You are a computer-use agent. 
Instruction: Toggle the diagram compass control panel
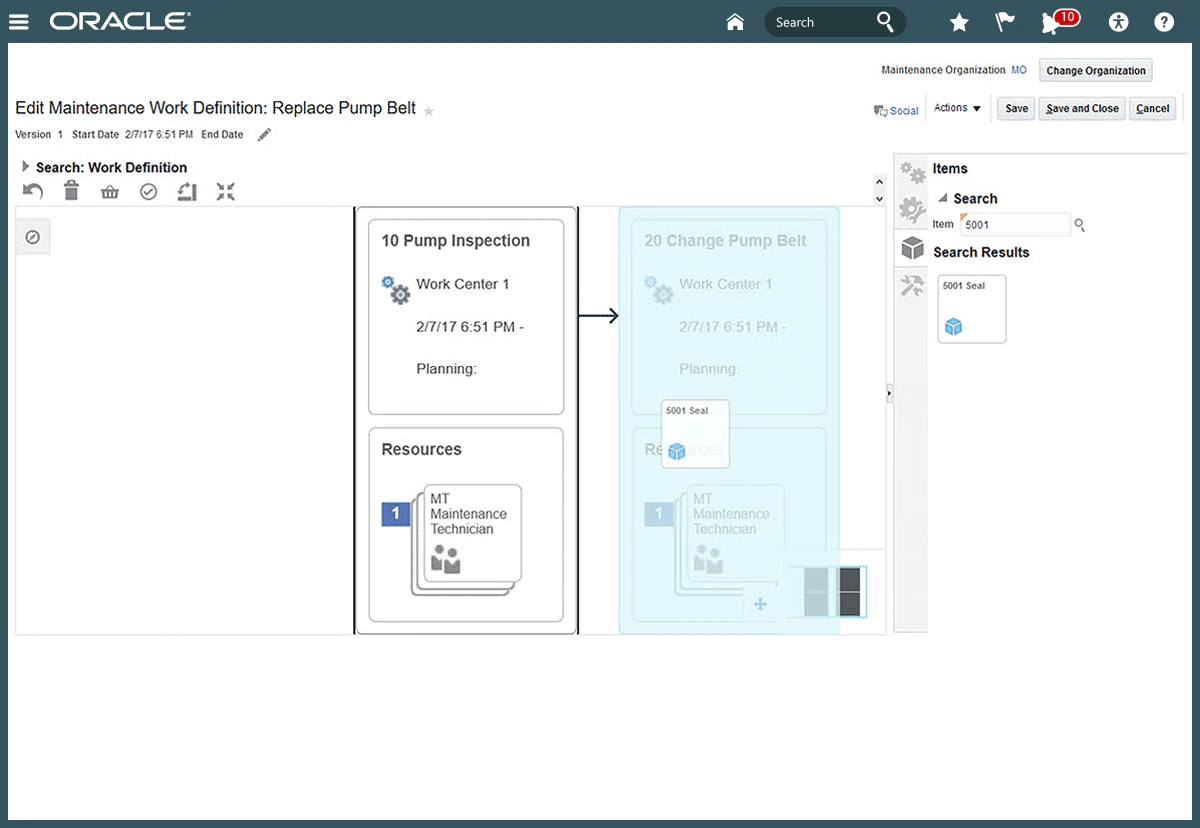(x=32, y=237)
